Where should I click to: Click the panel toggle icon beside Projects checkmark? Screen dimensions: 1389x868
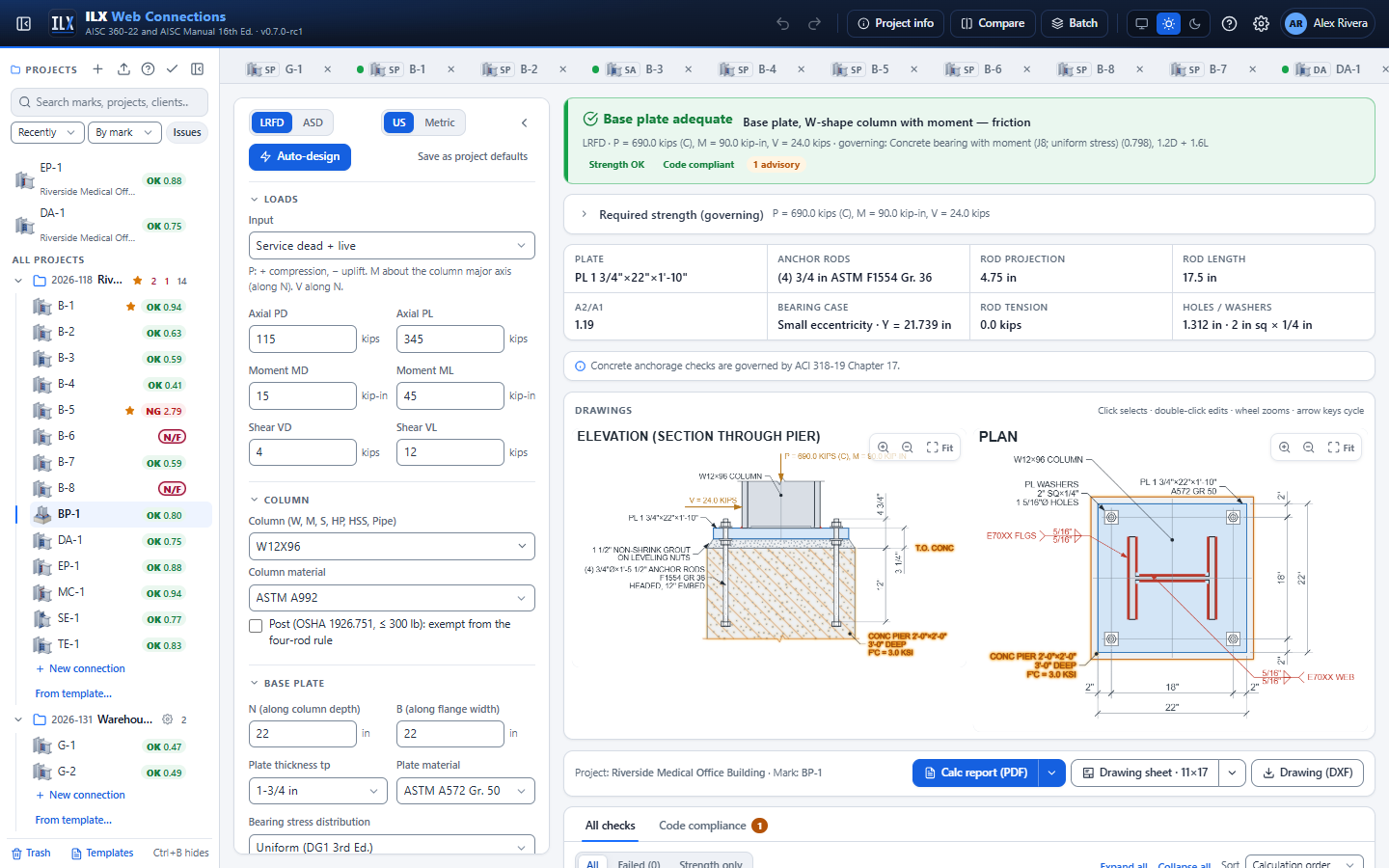coord(197,69)
